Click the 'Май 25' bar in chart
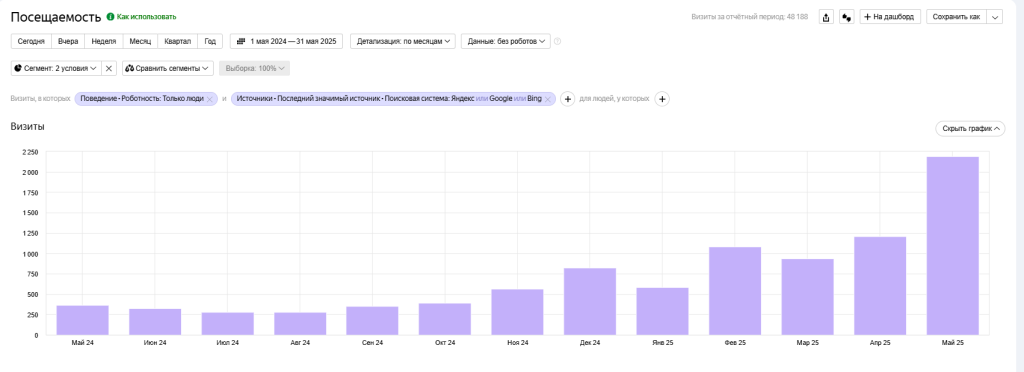1024x372 pixels. [952, 246]
